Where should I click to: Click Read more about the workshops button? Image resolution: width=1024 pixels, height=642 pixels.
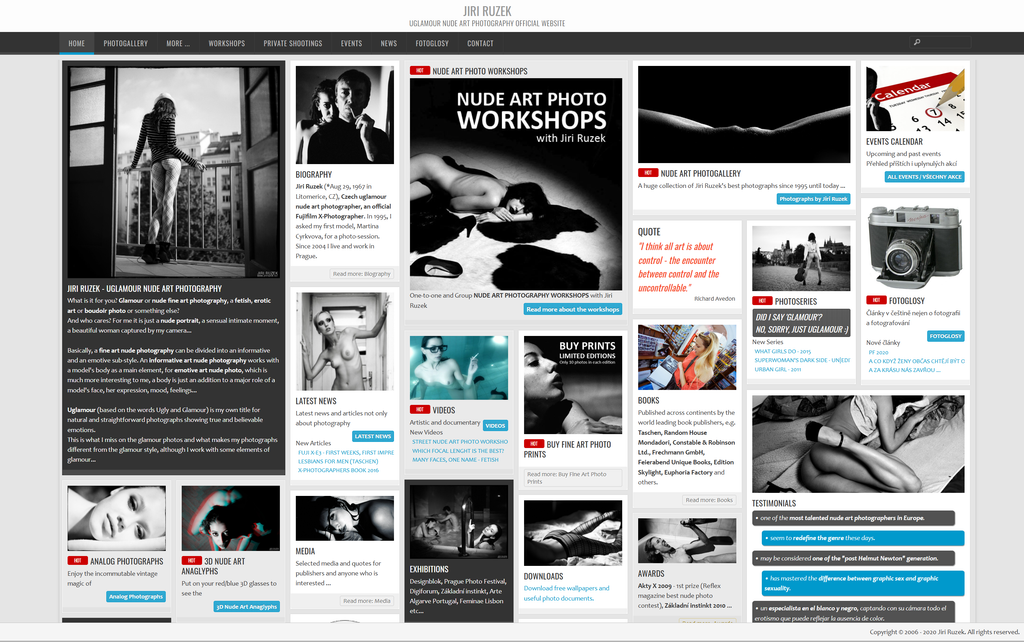(573, 310)
